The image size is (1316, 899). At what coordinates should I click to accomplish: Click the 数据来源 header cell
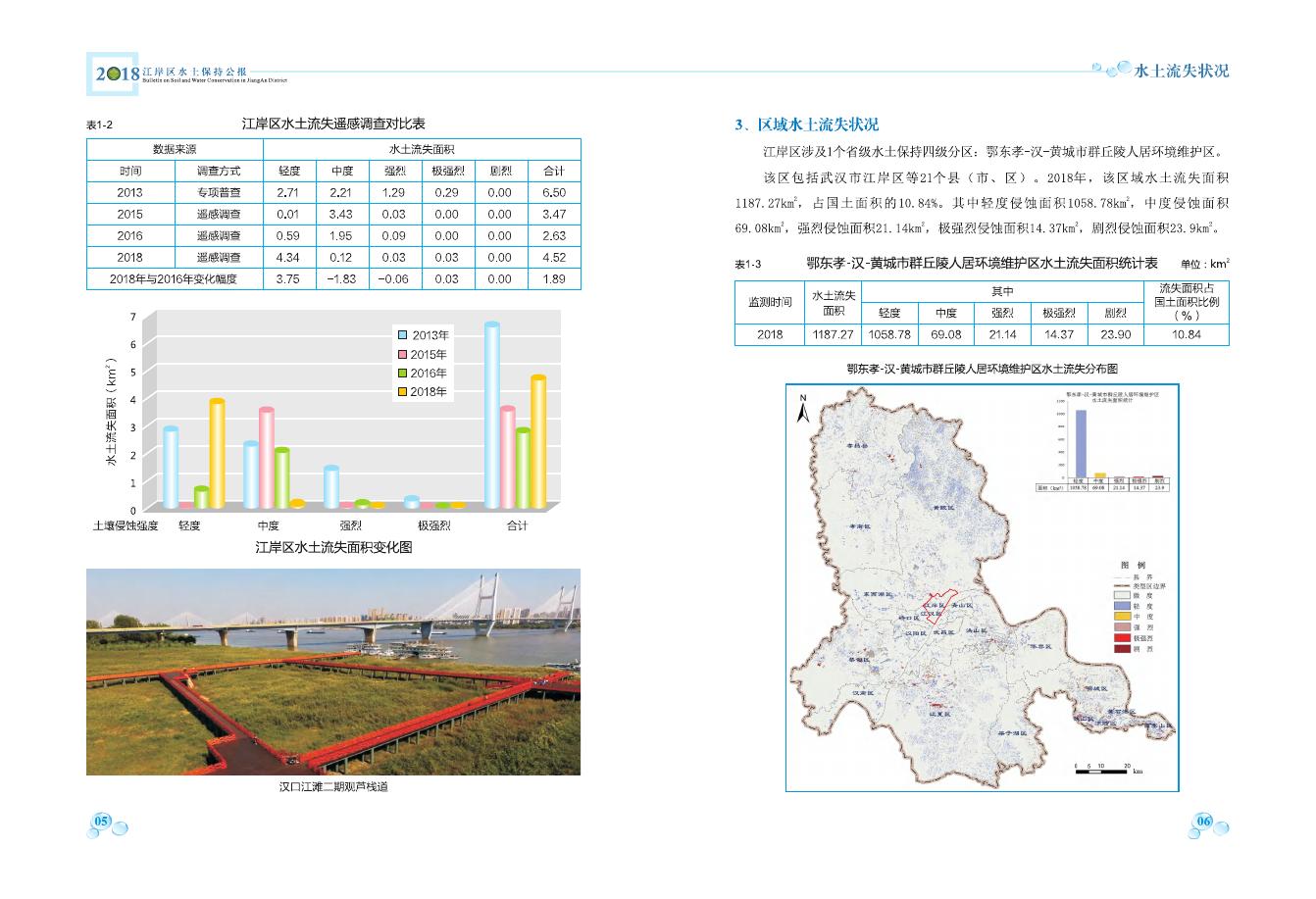[x=175, y=150]
